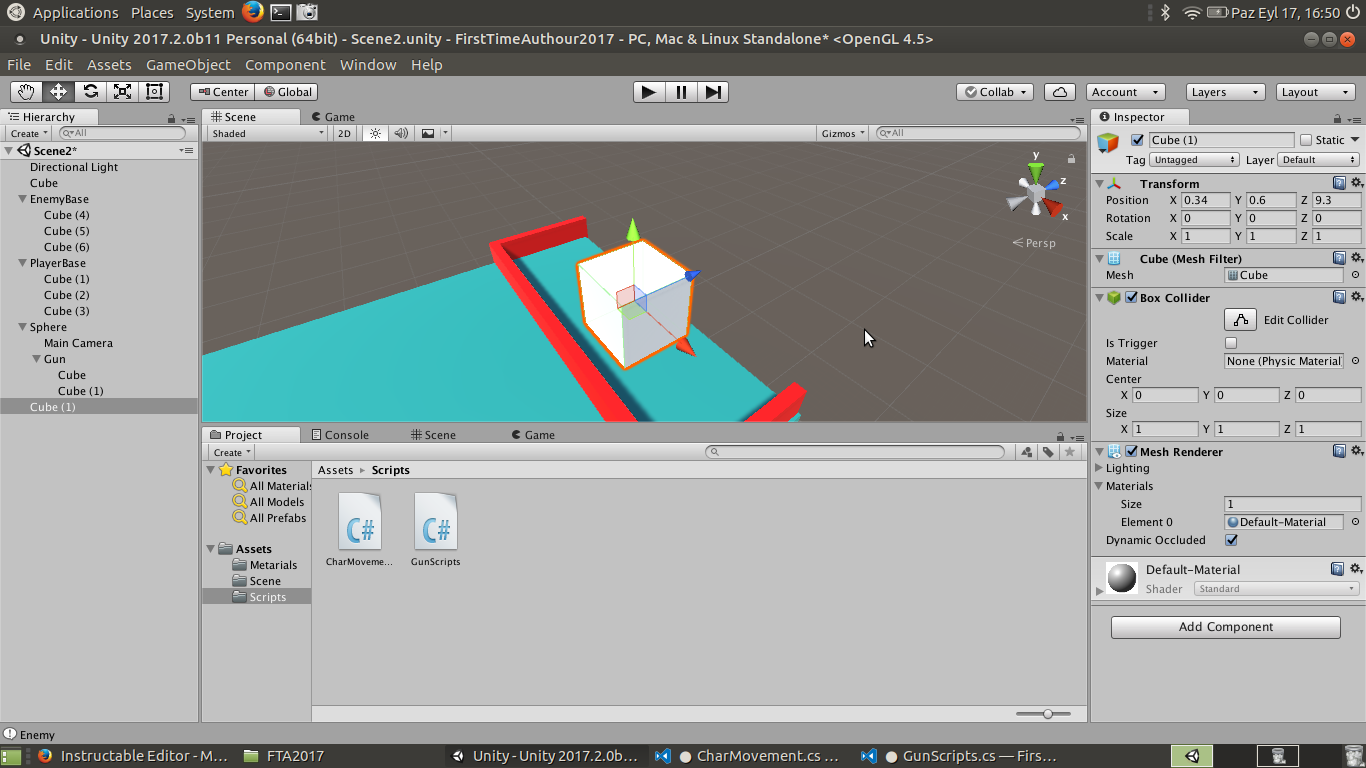Open the Layer dropdown showing Default
The image size is (1366, 768).
tap(1319, 160)
